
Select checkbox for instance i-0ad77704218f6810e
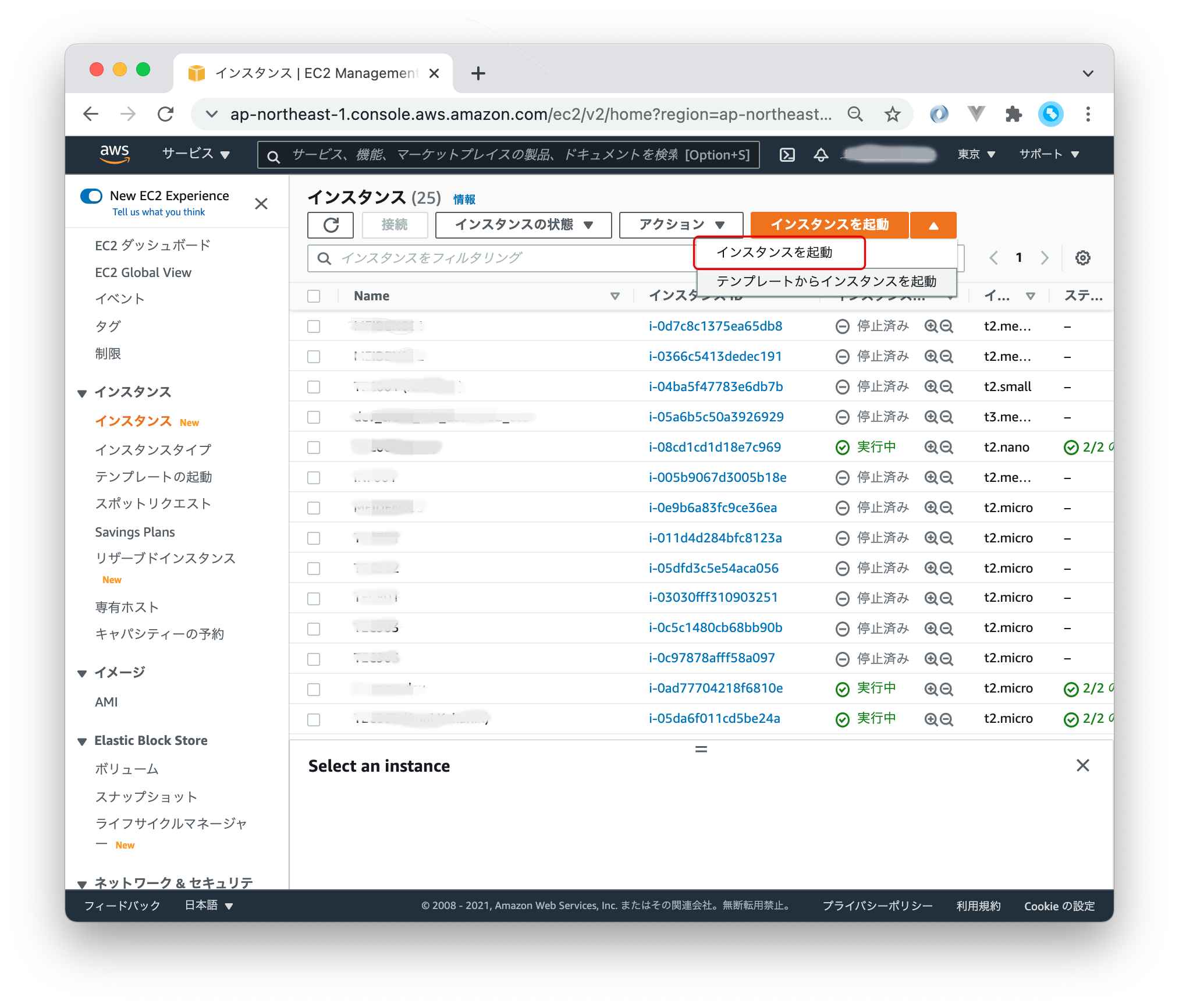click(x=314, y=690)
